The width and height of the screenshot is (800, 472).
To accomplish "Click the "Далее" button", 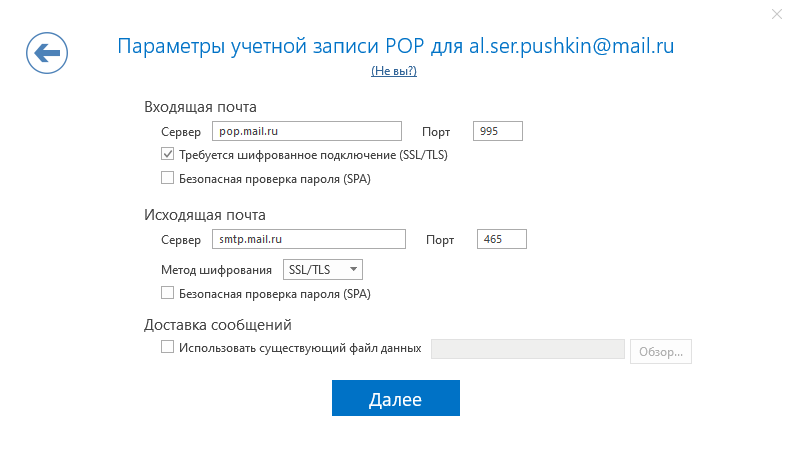I will pos(396,398).
